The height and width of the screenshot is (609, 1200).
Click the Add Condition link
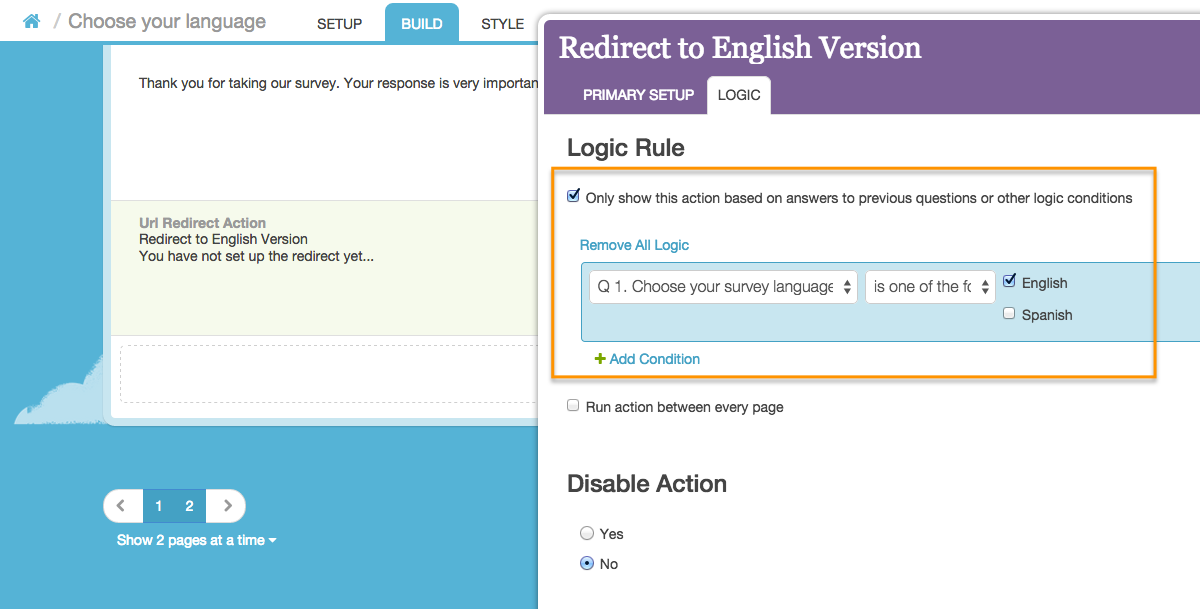pyautogui.click(x=654, y=359)
